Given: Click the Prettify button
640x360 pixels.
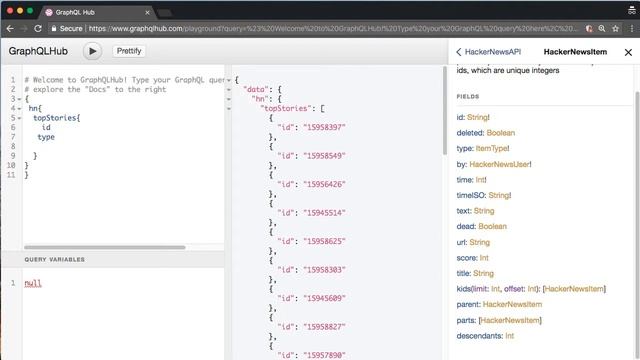Looking at the screenshot, I should [x=129, y=51].
